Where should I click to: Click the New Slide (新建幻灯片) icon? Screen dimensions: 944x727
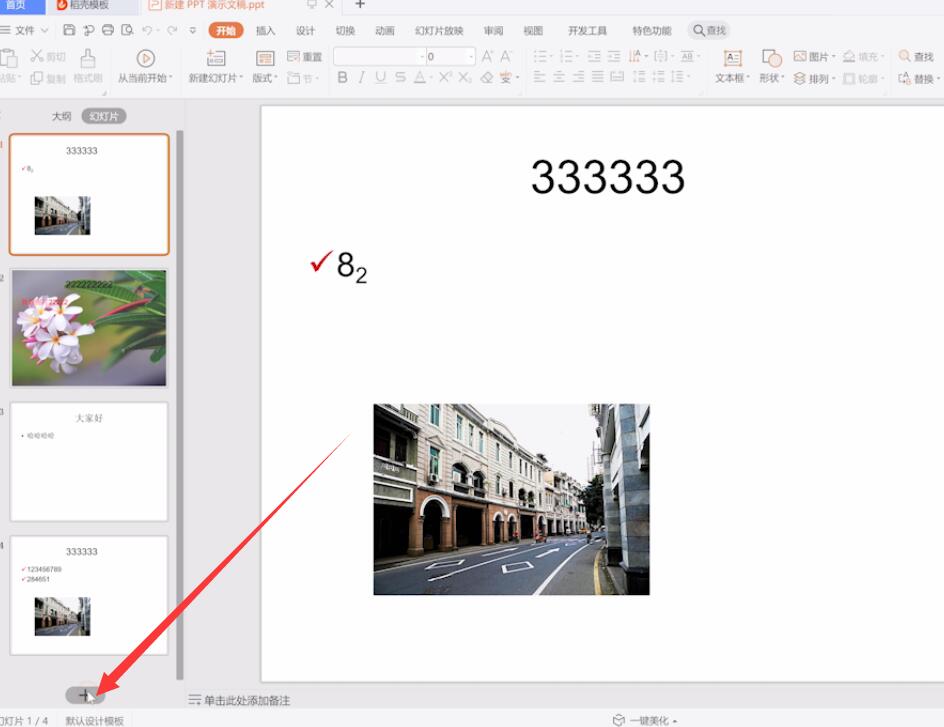pos(216,58)
